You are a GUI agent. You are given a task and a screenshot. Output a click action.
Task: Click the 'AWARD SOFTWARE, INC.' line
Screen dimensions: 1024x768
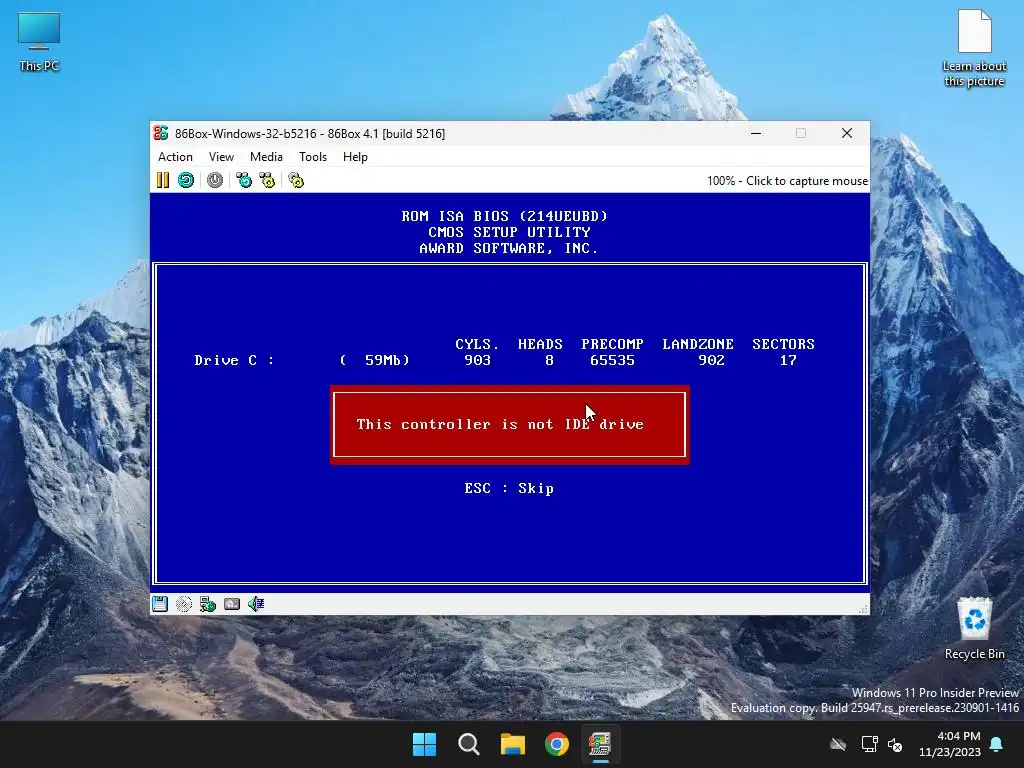[x=509, y=249]
